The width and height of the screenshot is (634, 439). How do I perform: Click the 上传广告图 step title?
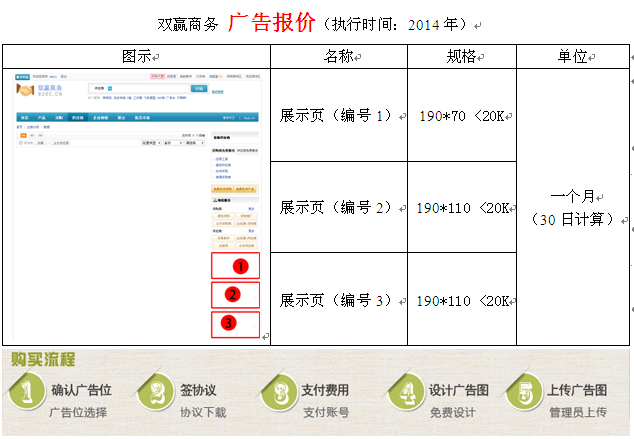click(578, 390)
